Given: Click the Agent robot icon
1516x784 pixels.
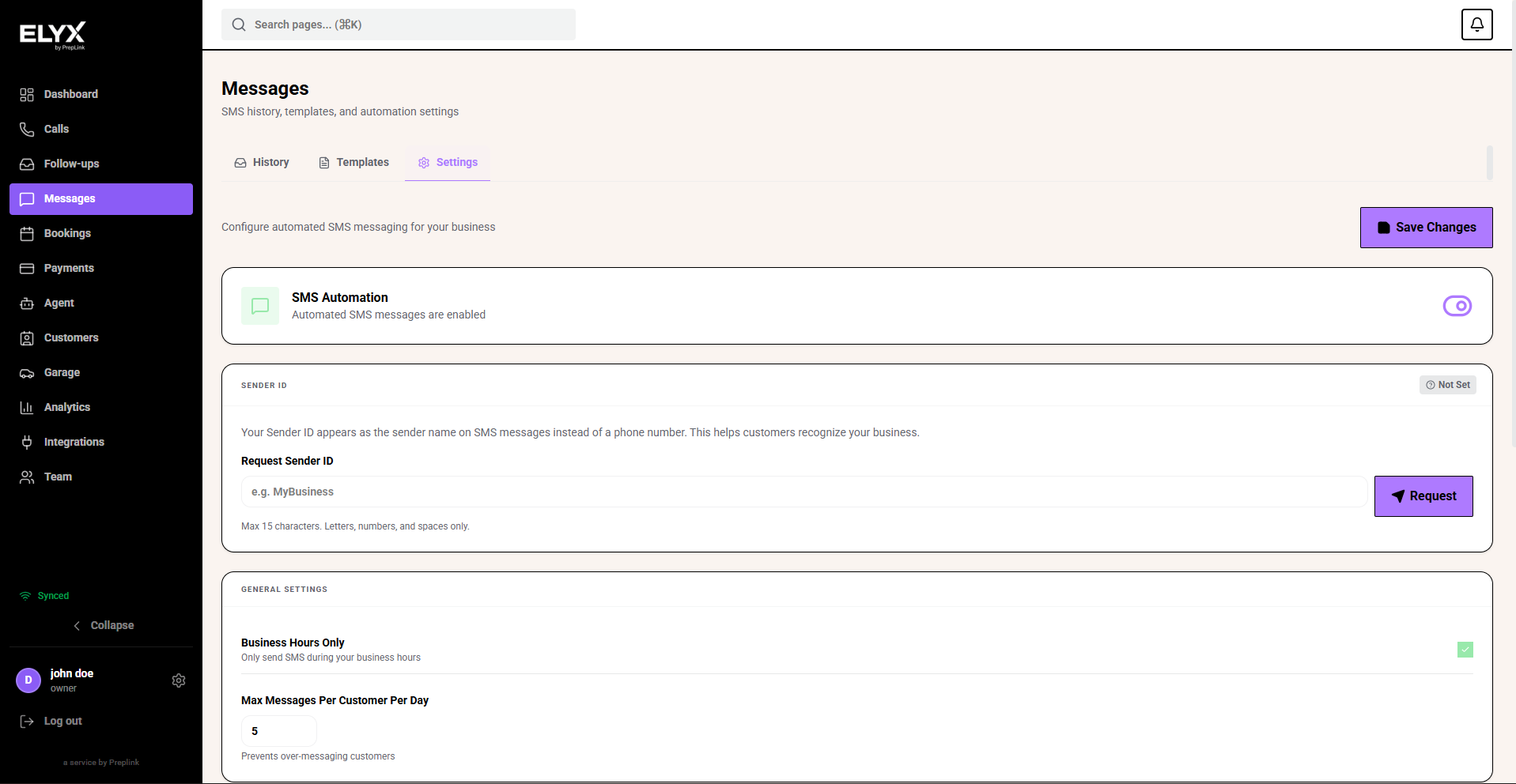Looking at the screenshot, I should coord(27,303).
